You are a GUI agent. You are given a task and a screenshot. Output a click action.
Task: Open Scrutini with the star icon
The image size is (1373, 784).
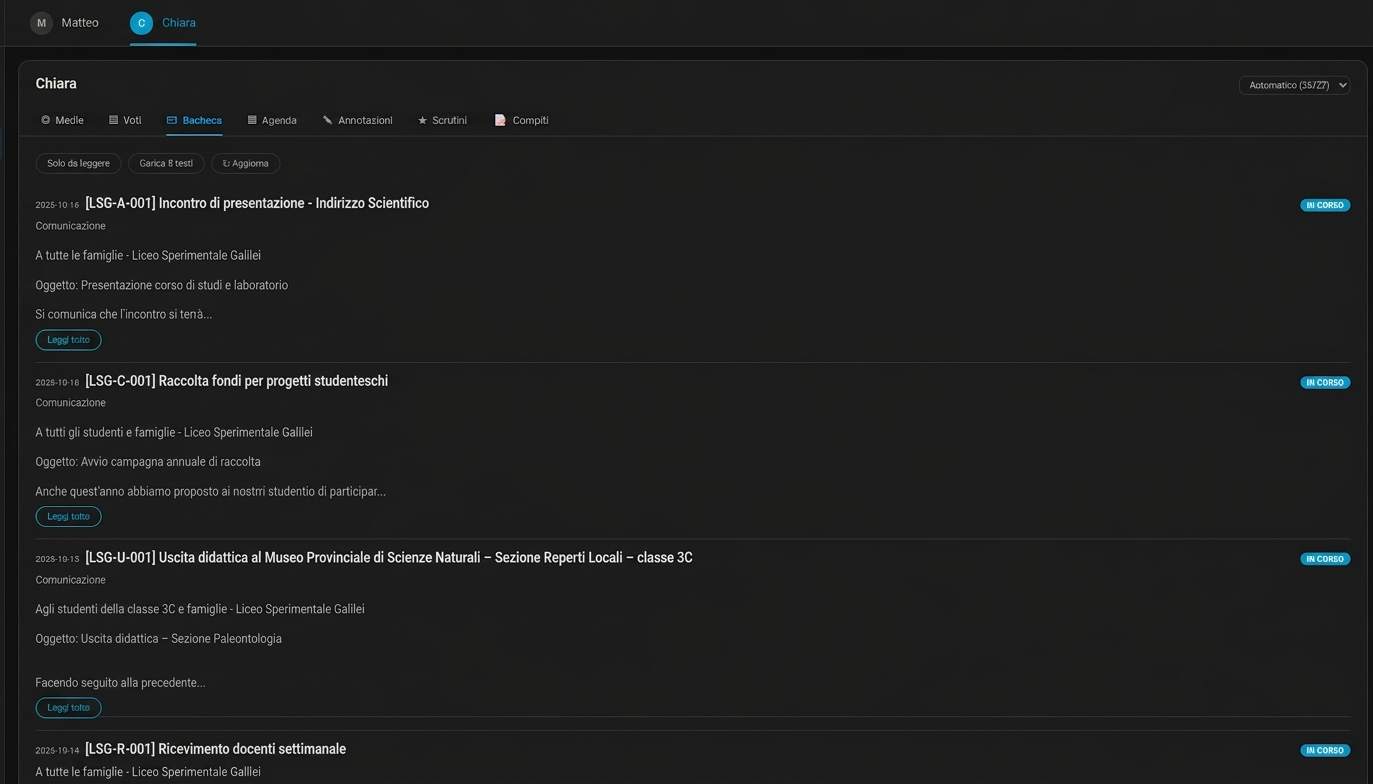pos(442,120)
